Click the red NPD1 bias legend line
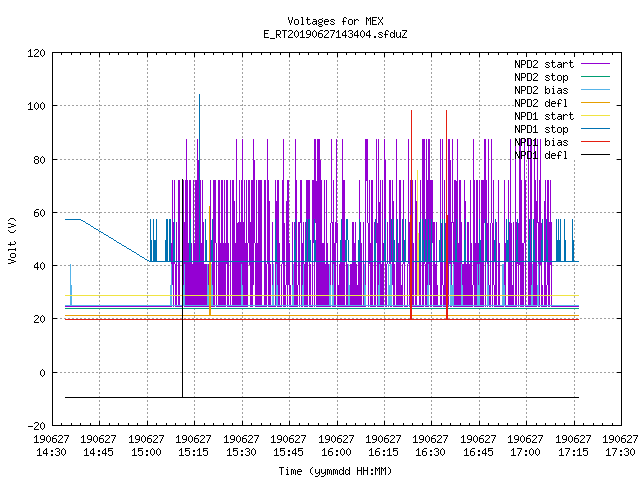 (595, 142)
